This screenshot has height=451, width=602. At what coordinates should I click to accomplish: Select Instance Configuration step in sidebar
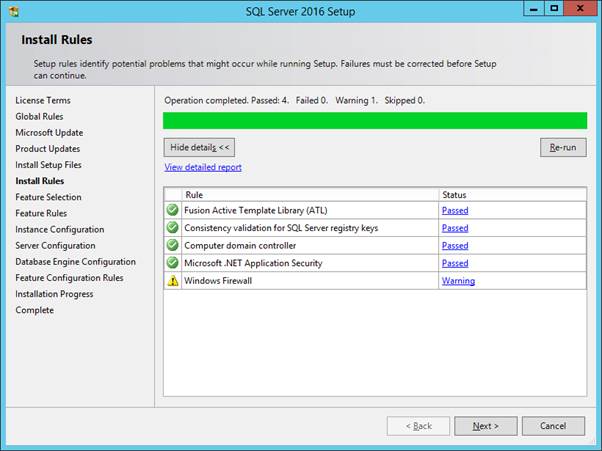coord(60,229)
